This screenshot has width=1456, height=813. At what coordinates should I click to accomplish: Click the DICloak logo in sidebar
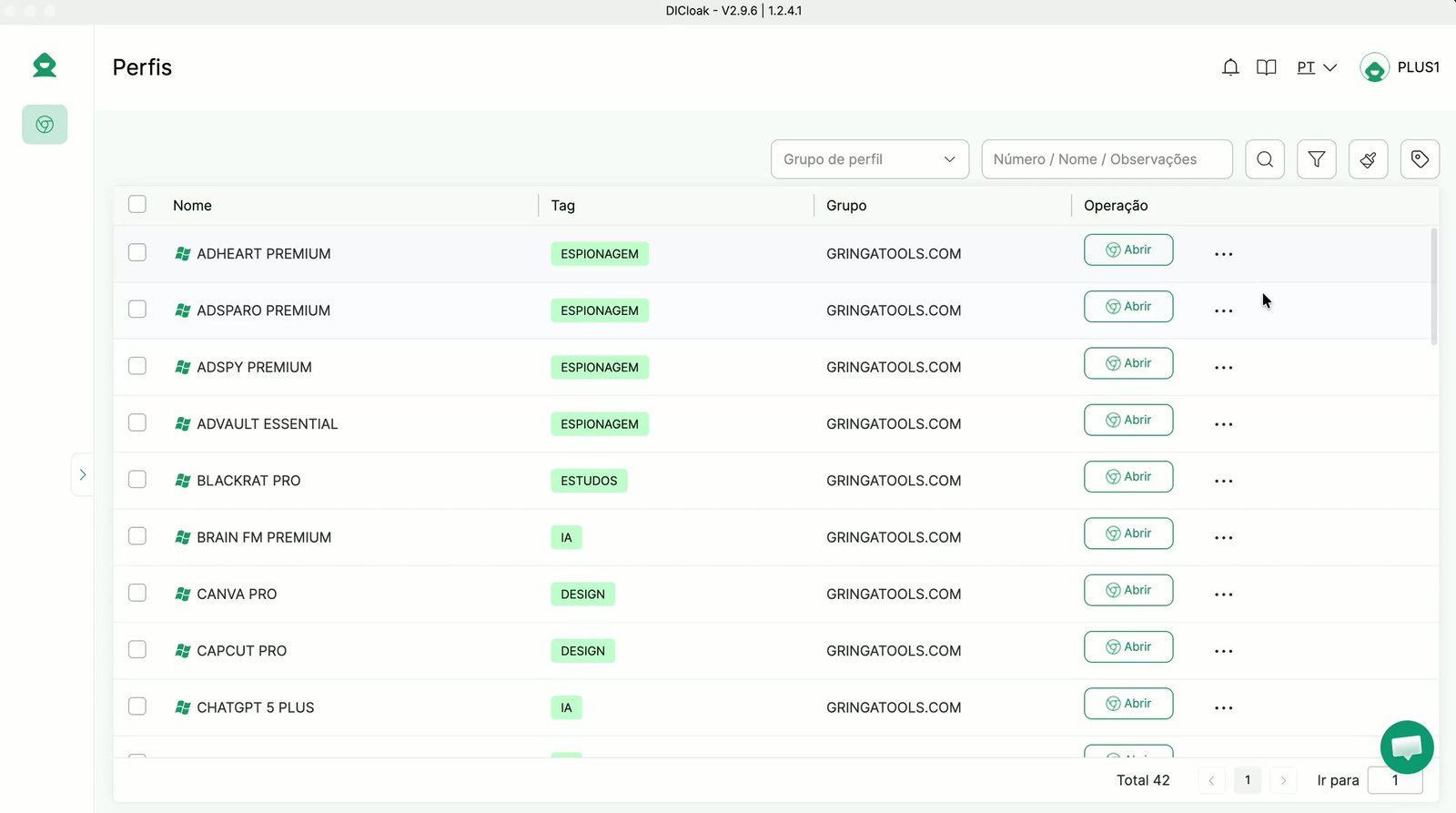point(45,66)
